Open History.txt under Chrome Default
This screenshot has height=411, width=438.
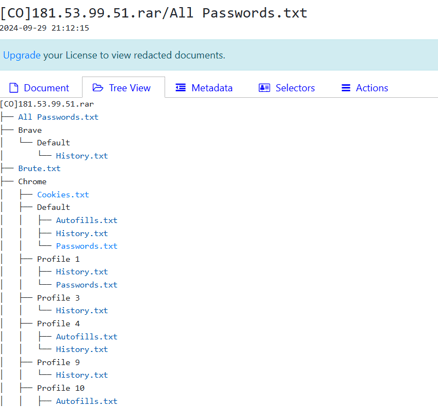coord(82,233)
